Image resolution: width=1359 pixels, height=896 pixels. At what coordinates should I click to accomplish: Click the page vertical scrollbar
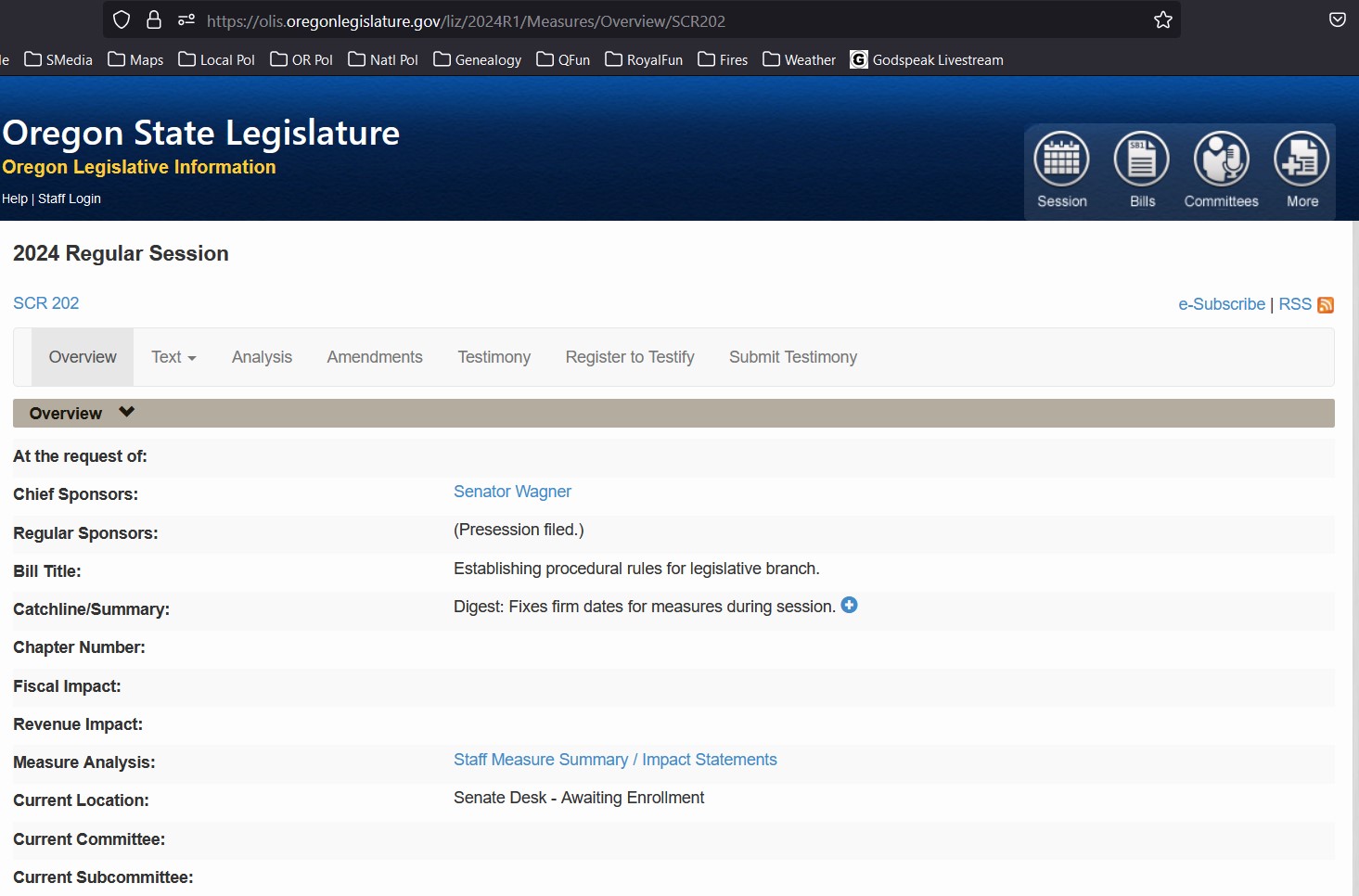click(x=1355, y=557)
